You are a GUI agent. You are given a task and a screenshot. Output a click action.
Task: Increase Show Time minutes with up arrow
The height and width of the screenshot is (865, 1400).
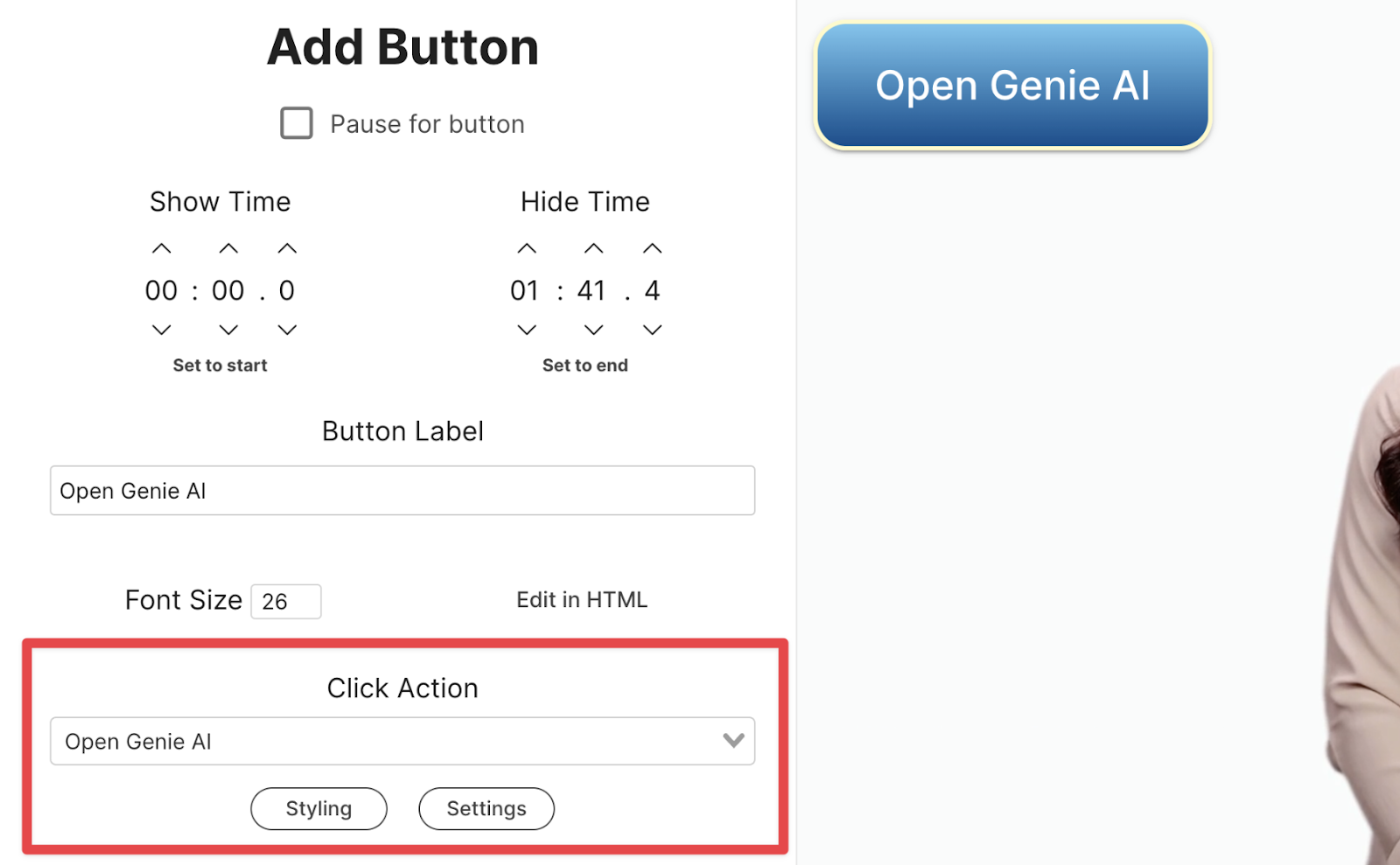pyautogui.click(x=162, y=248)
